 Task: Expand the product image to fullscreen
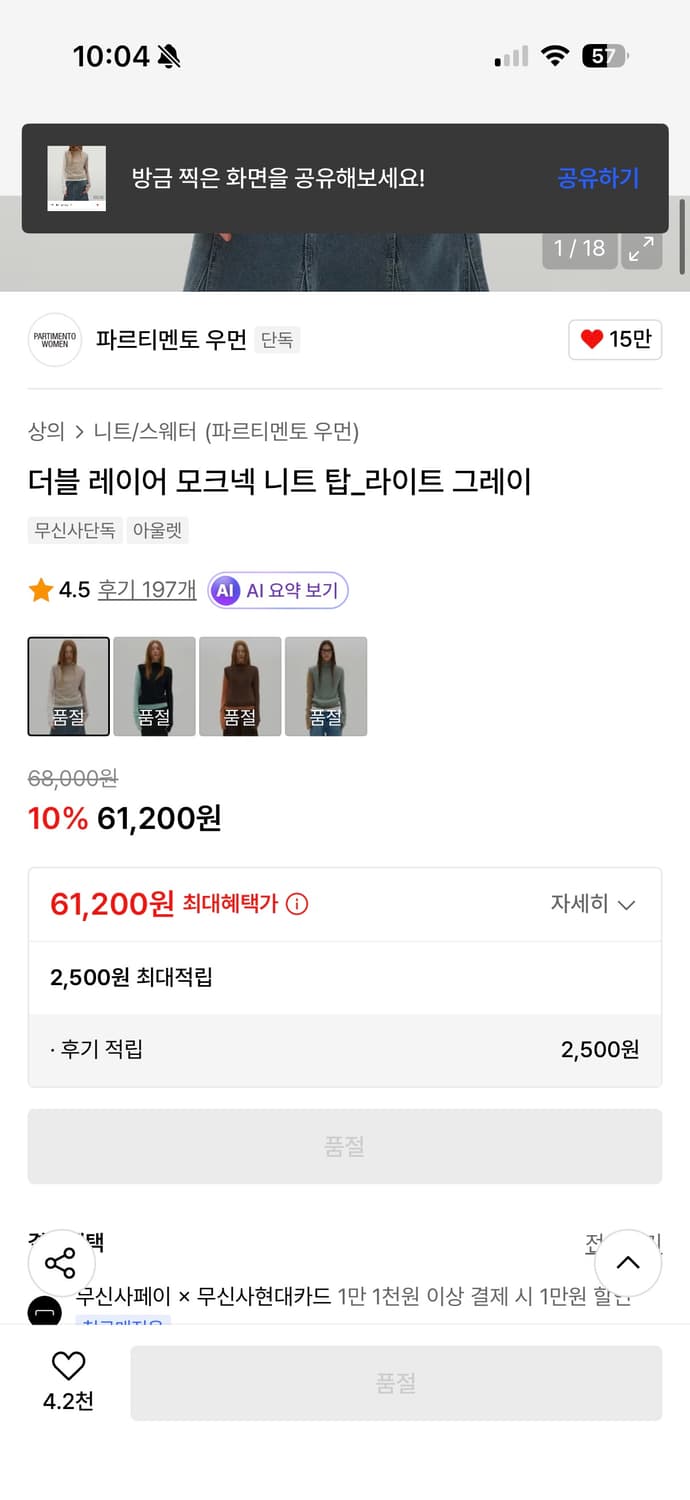[641, 248]
